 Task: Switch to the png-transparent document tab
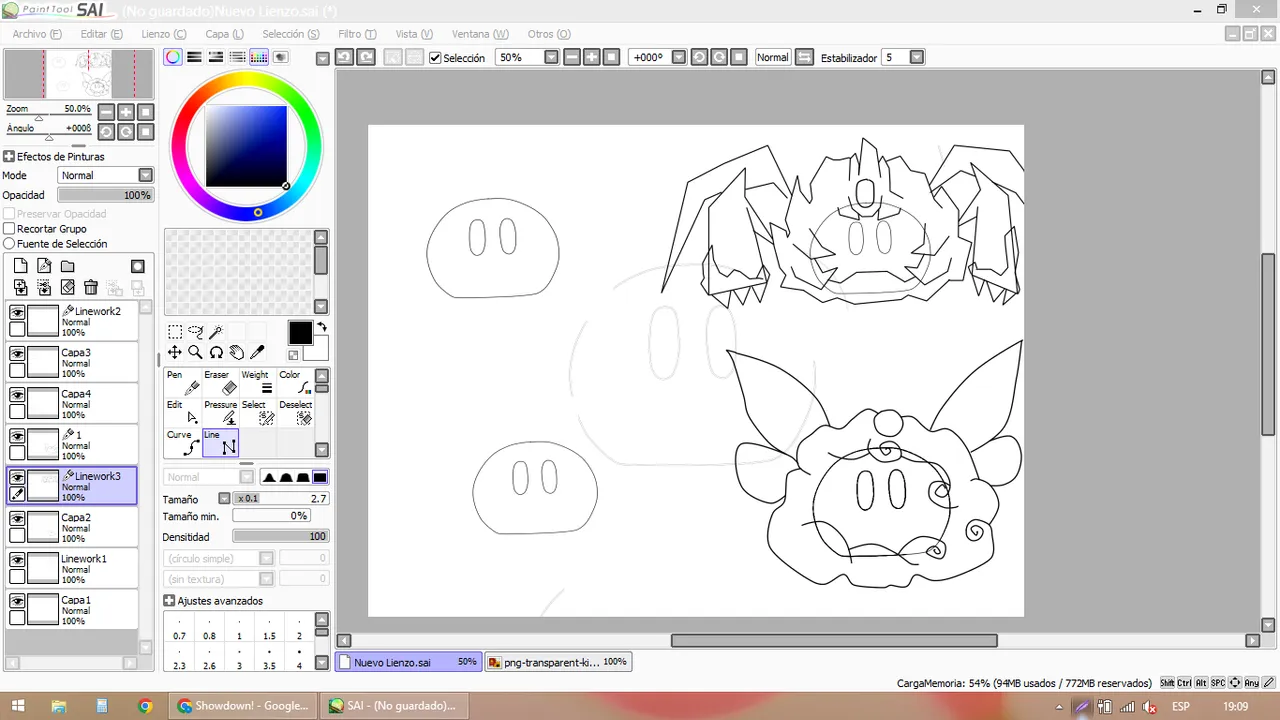pyautogui.click(x=558, y=662)
